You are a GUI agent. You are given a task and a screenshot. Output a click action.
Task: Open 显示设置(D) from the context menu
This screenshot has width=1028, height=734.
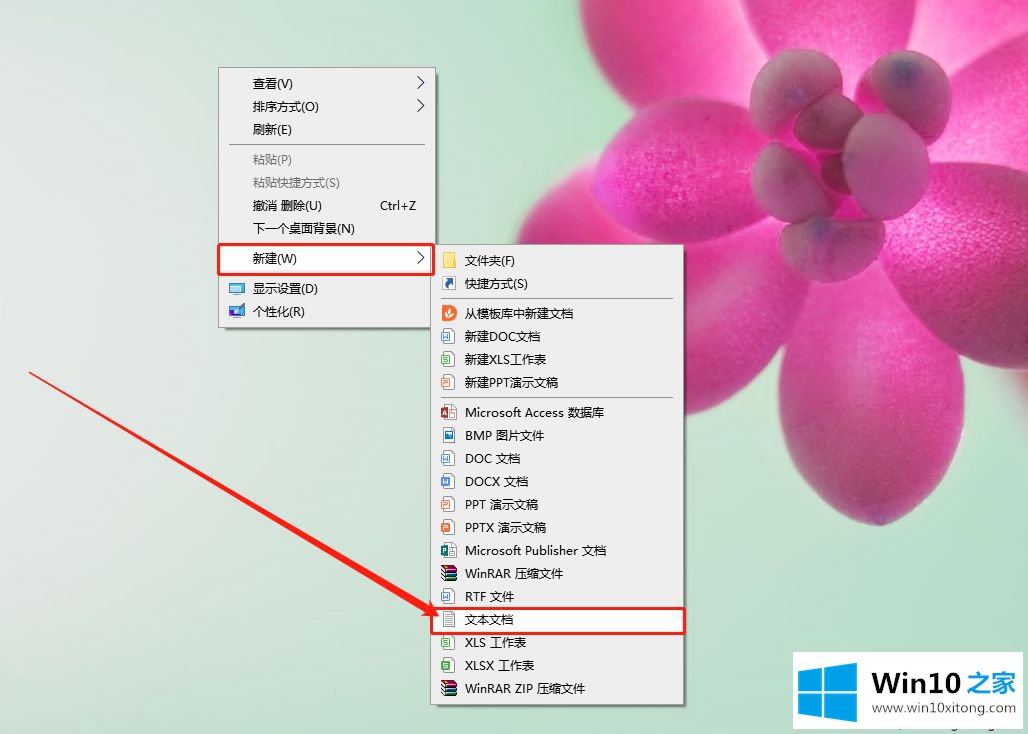[x=326, y=288]
